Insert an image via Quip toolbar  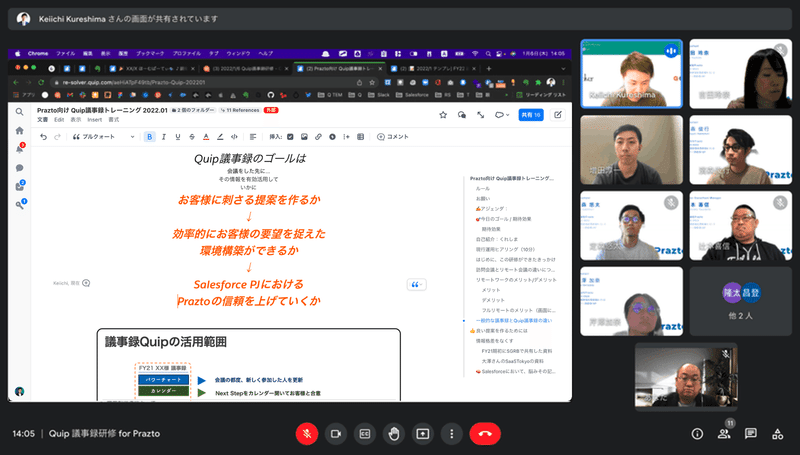304,137
